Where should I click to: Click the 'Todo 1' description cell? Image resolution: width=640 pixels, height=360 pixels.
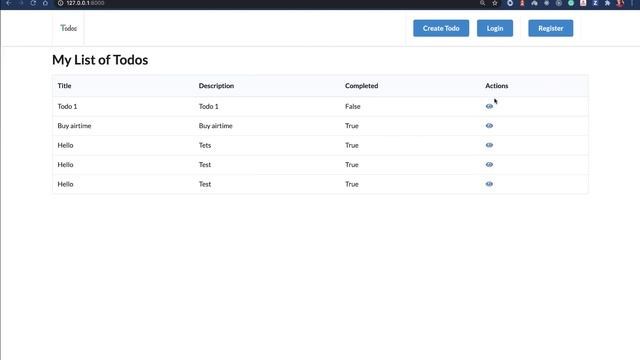[209, 106]
